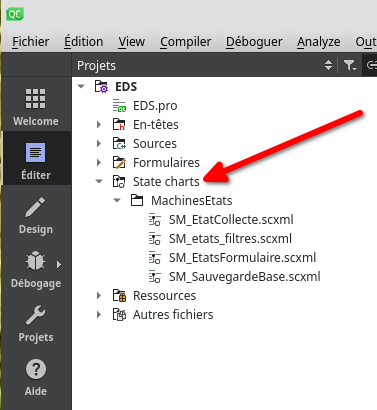Click the Sources C++ folder icon
Image resolution: width=377 pixels, height=410 pixels.
[x=119, y=144]
